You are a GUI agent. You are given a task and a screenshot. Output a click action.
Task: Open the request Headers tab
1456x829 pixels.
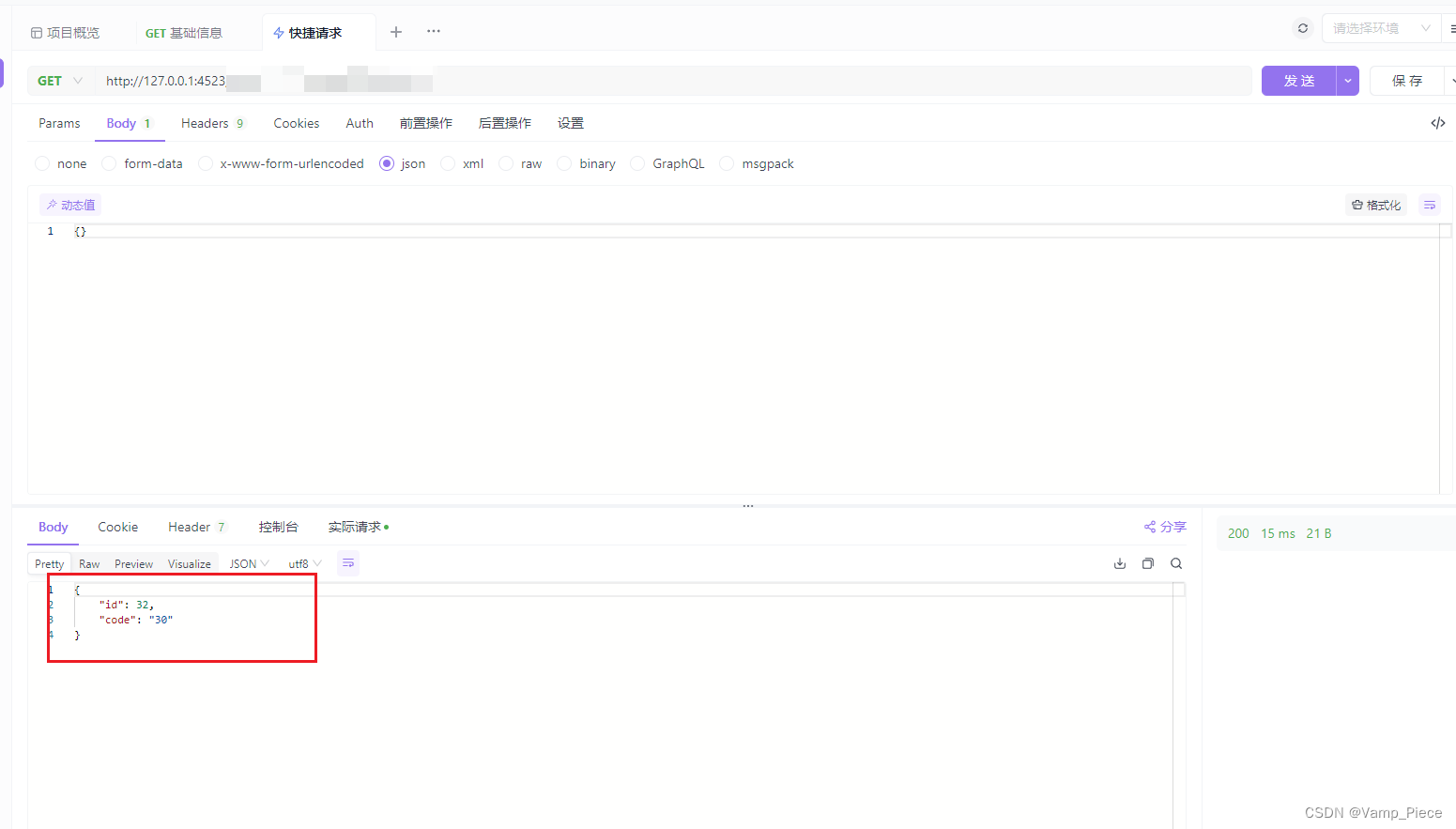(212, 123)
